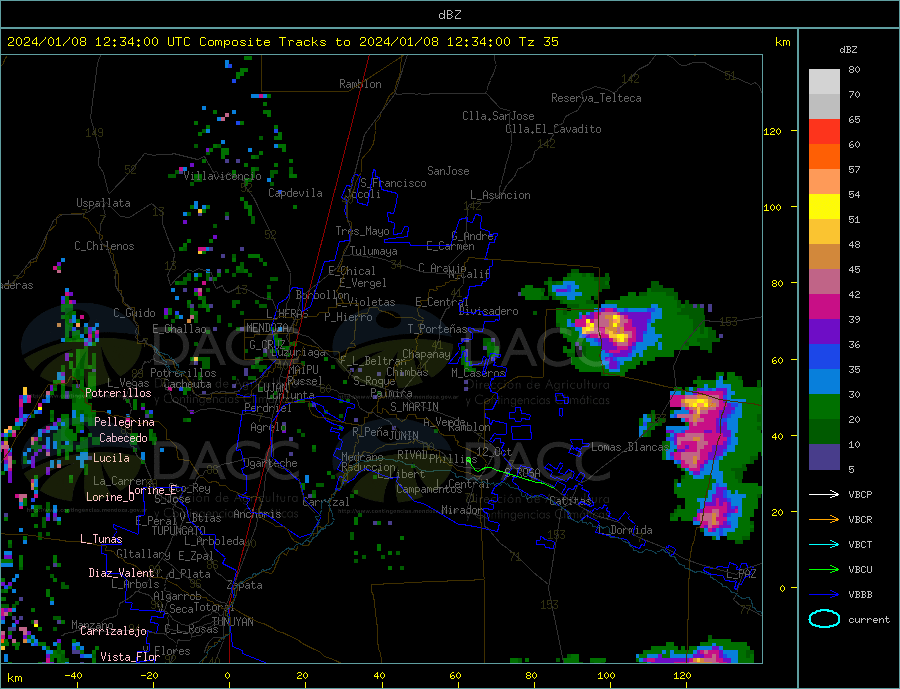
Task: Select the 20 dBZ green color swatch
Action: point(824,407)
